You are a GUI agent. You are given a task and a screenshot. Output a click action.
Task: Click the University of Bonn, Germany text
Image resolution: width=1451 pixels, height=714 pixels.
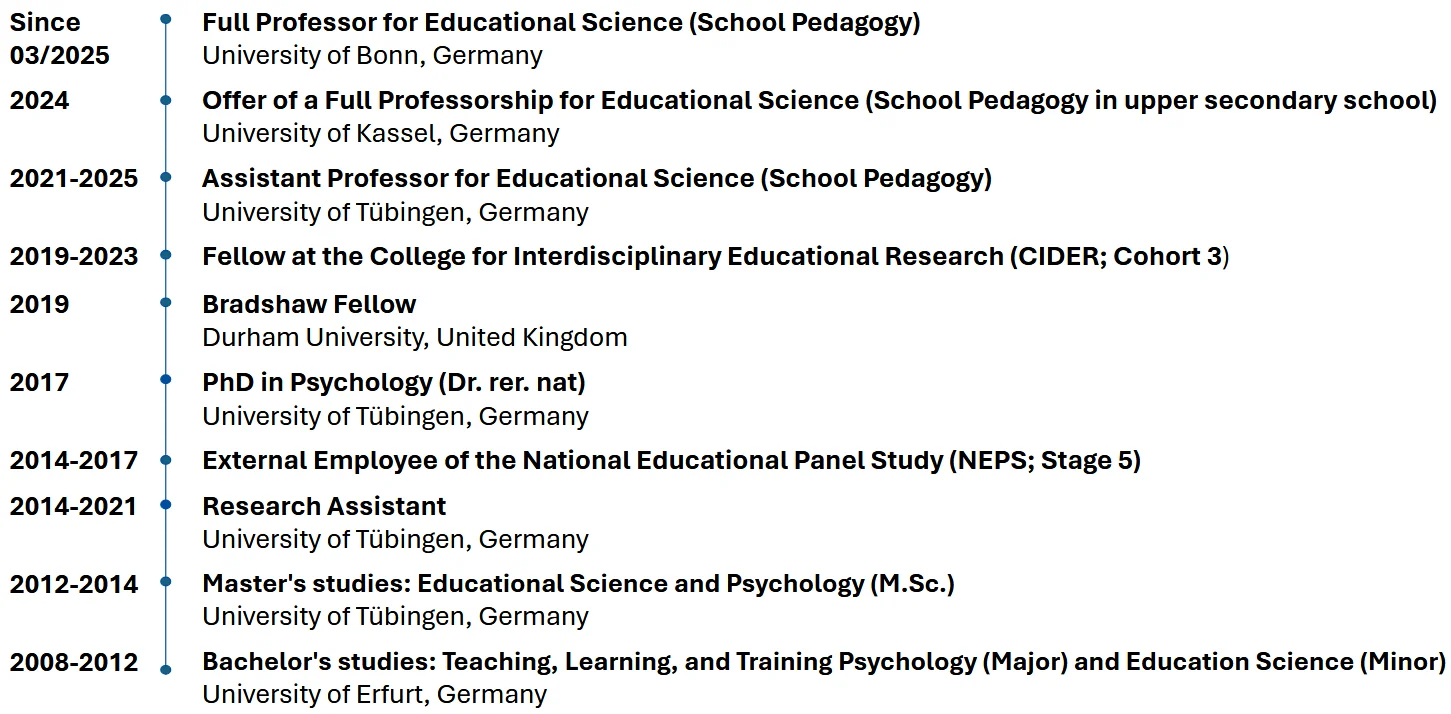372,55
